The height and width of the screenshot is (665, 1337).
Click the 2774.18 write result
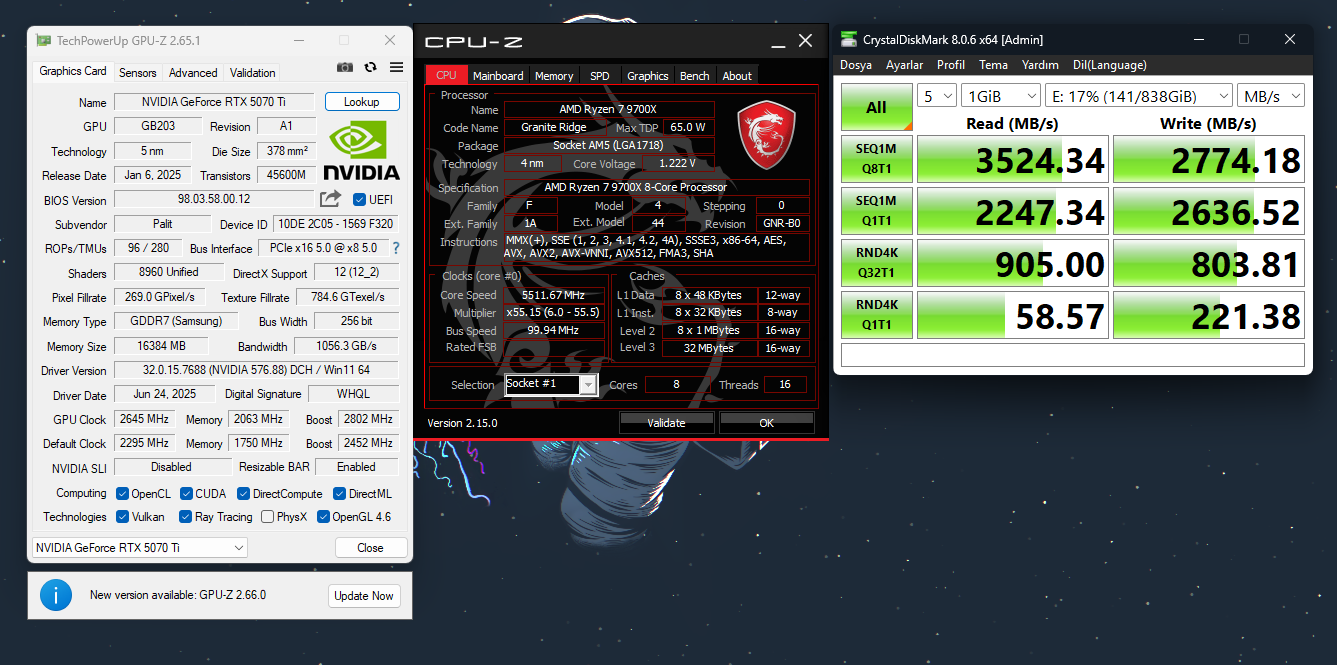click(1209, 160)
